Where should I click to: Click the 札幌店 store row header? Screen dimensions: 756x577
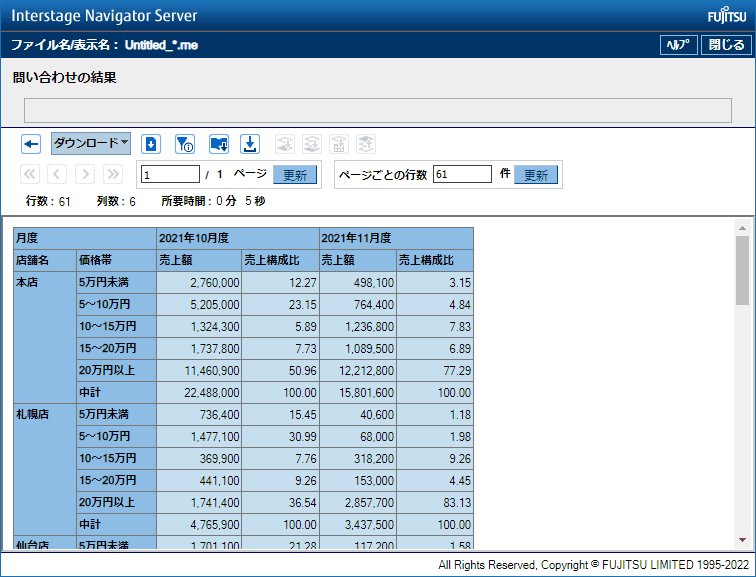coord(45,469)
